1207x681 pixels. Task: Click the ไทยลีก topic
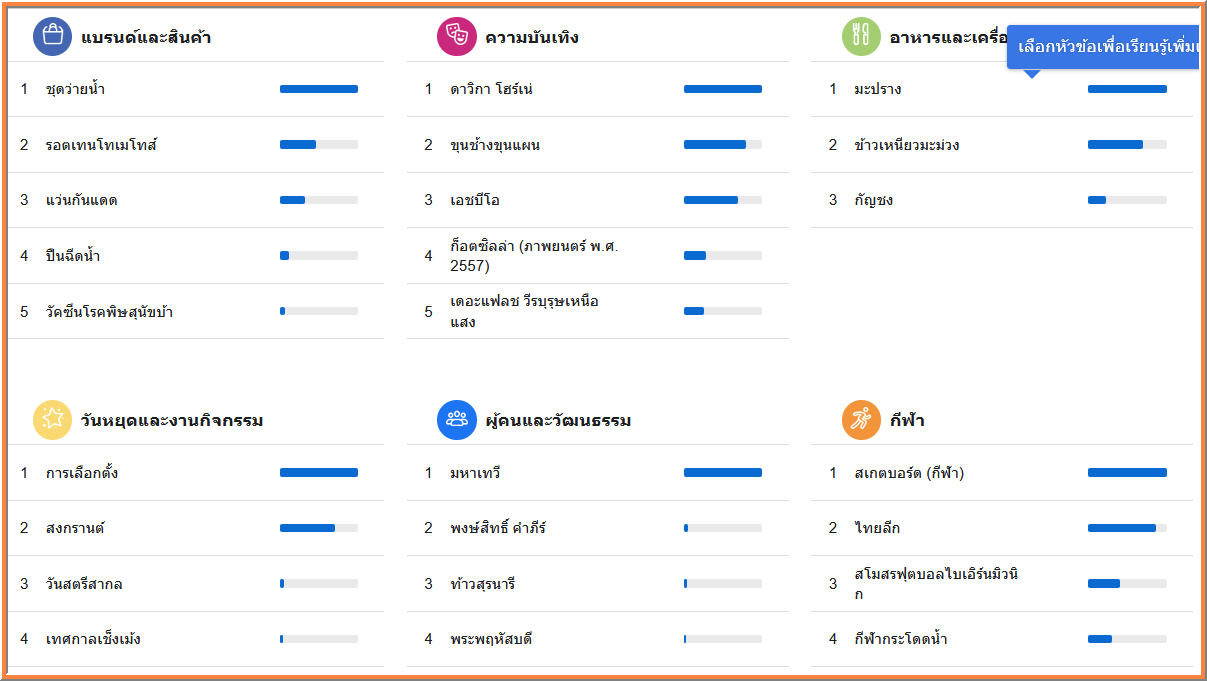[x=877, y=528]
